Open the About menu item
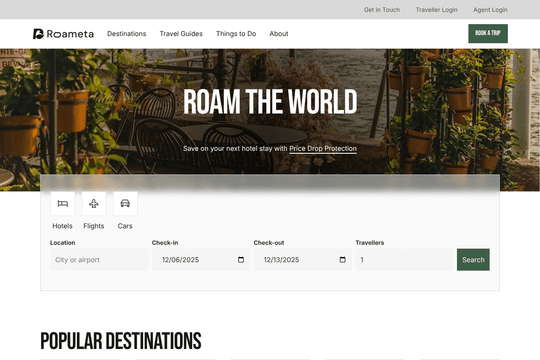Image resolution: width=540 pixels, height=360 pixels. click(x=279, y=34)
